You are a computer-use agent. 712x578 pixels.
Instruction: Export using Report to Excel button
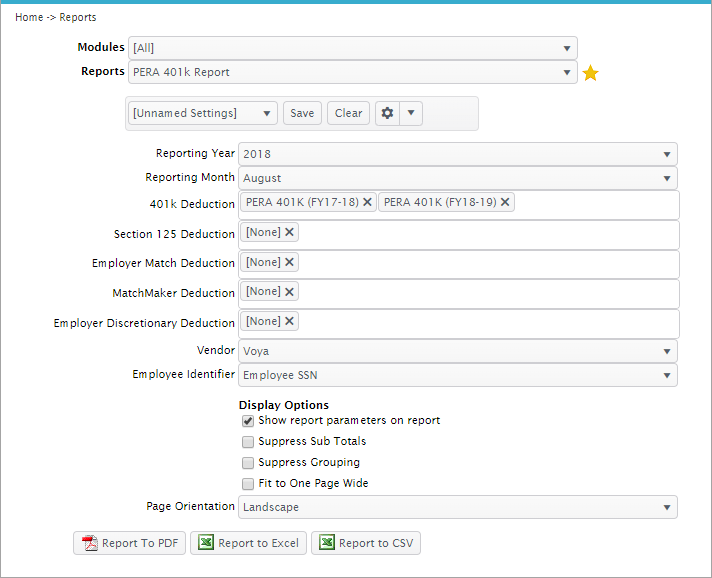pyautogui.click(x=248, y=543)
